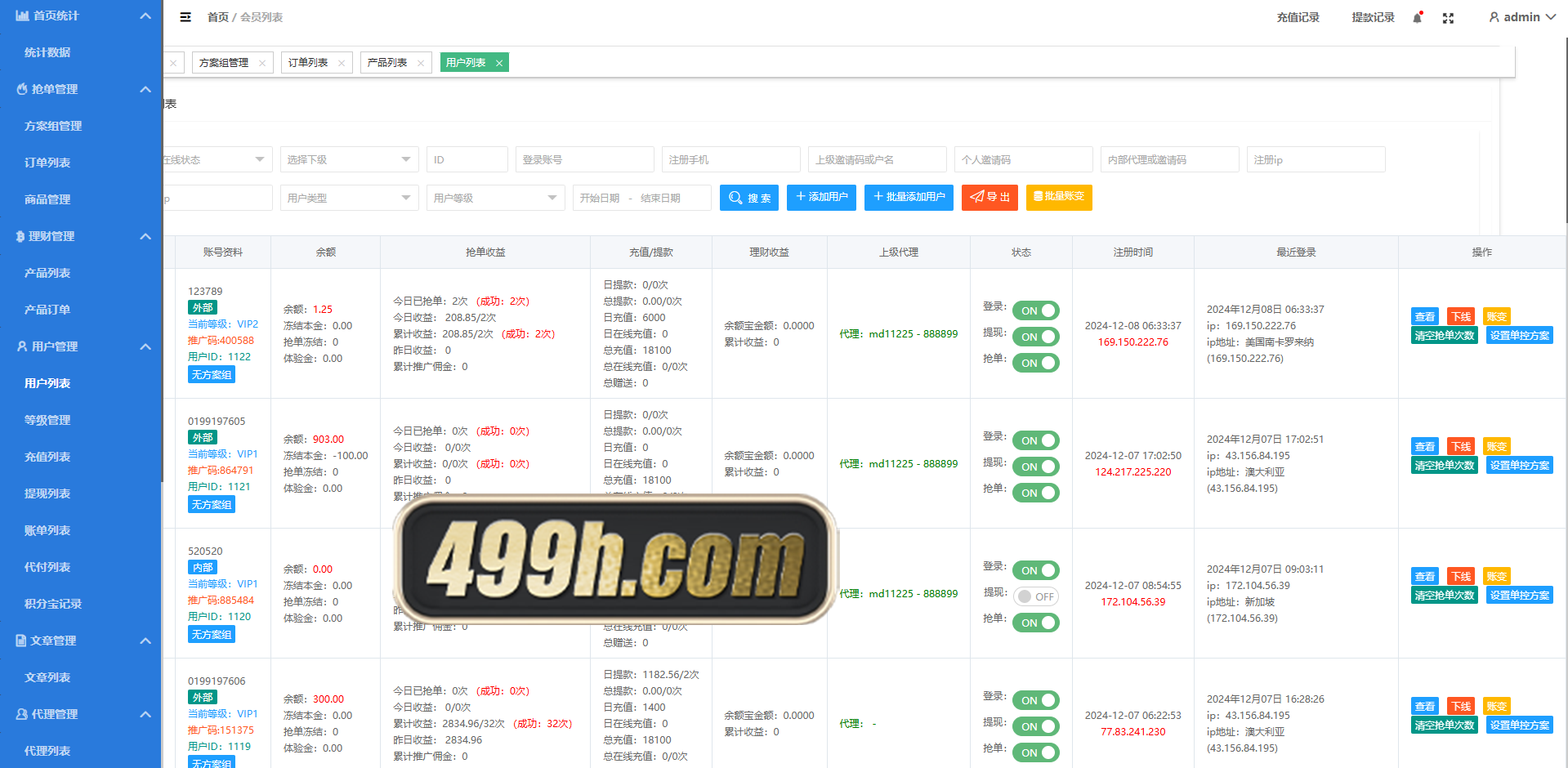
Task: Open the notification bell icon
Action: [x=1418, y=17]
